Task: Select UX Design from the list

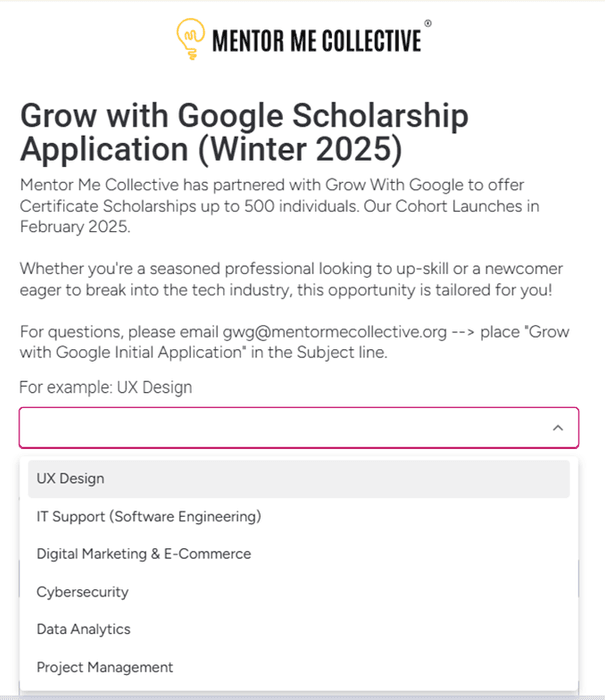Action: [299, 479]
